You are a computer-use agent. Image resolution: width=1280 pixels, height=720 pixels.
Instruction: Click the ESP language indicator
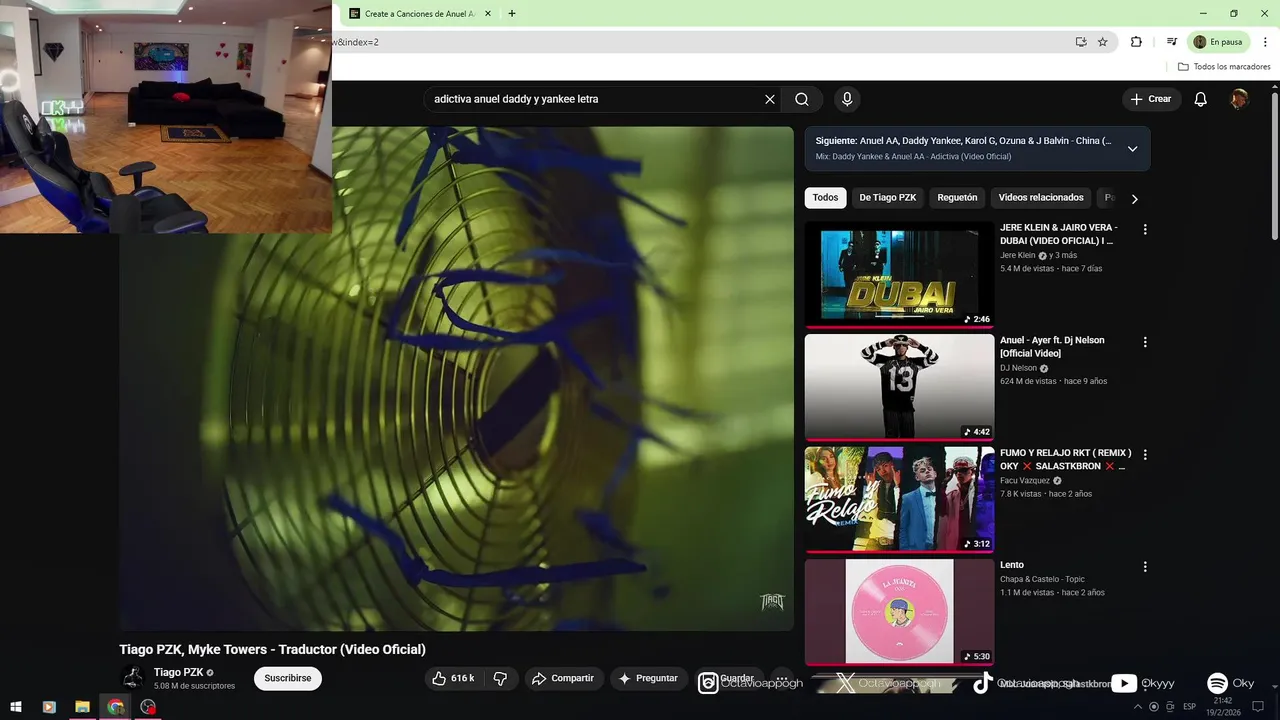(1189, 707)
